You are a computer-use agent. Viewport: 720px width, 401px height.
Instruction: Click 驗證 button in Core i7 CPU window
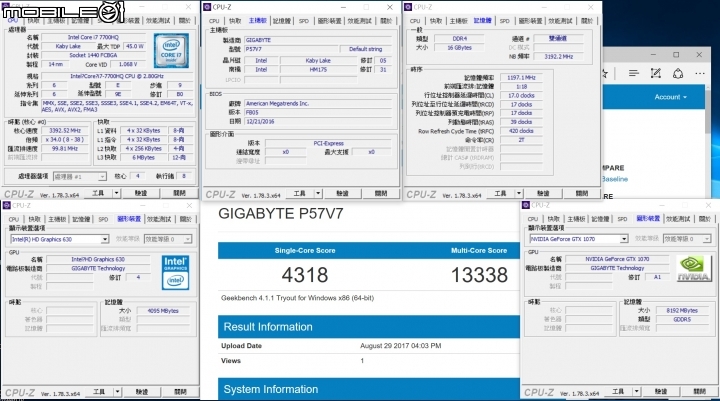(141, 193)
